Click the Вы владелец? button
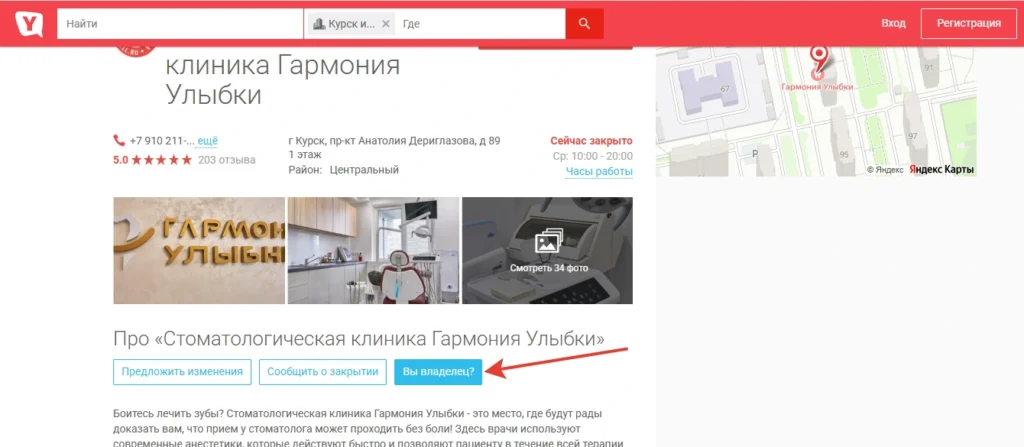 438,372
